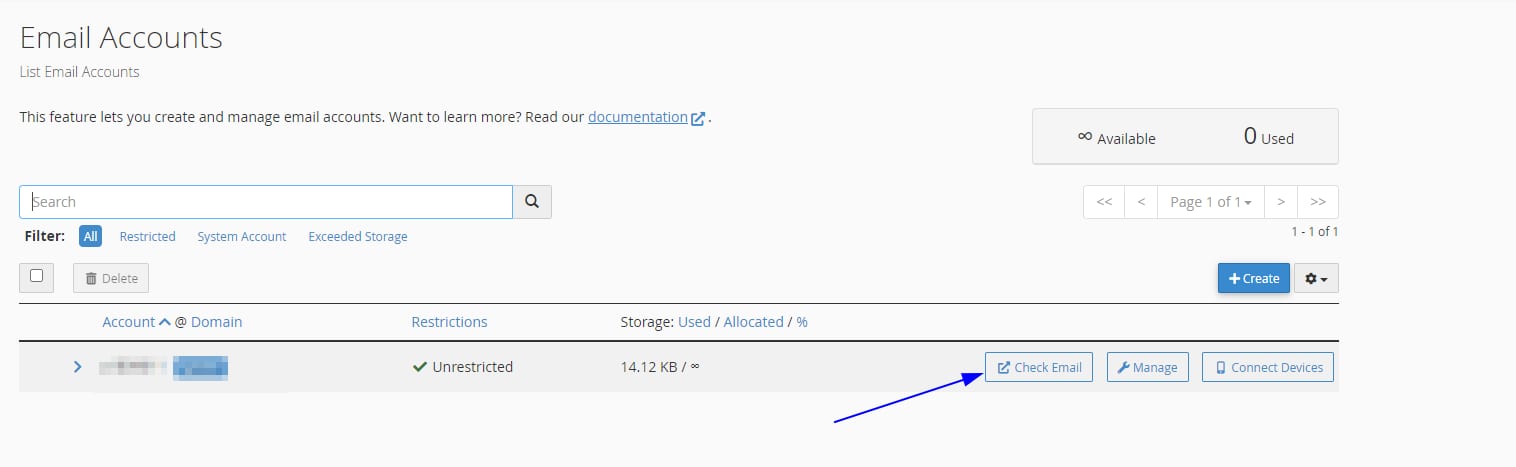Go to the last page button
Image resolution: width=1516 pixels, height=467 pixels.
1317,202
